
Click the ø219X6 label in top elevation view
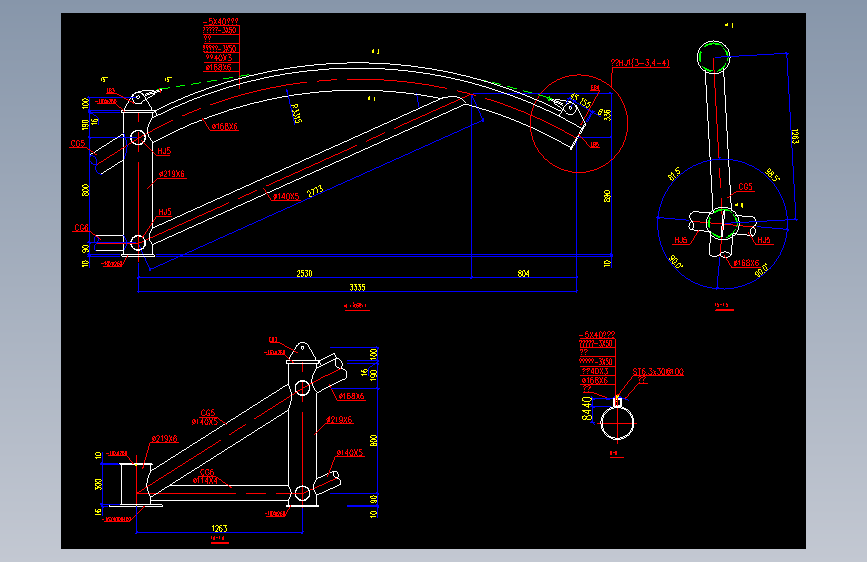point(172,174)
